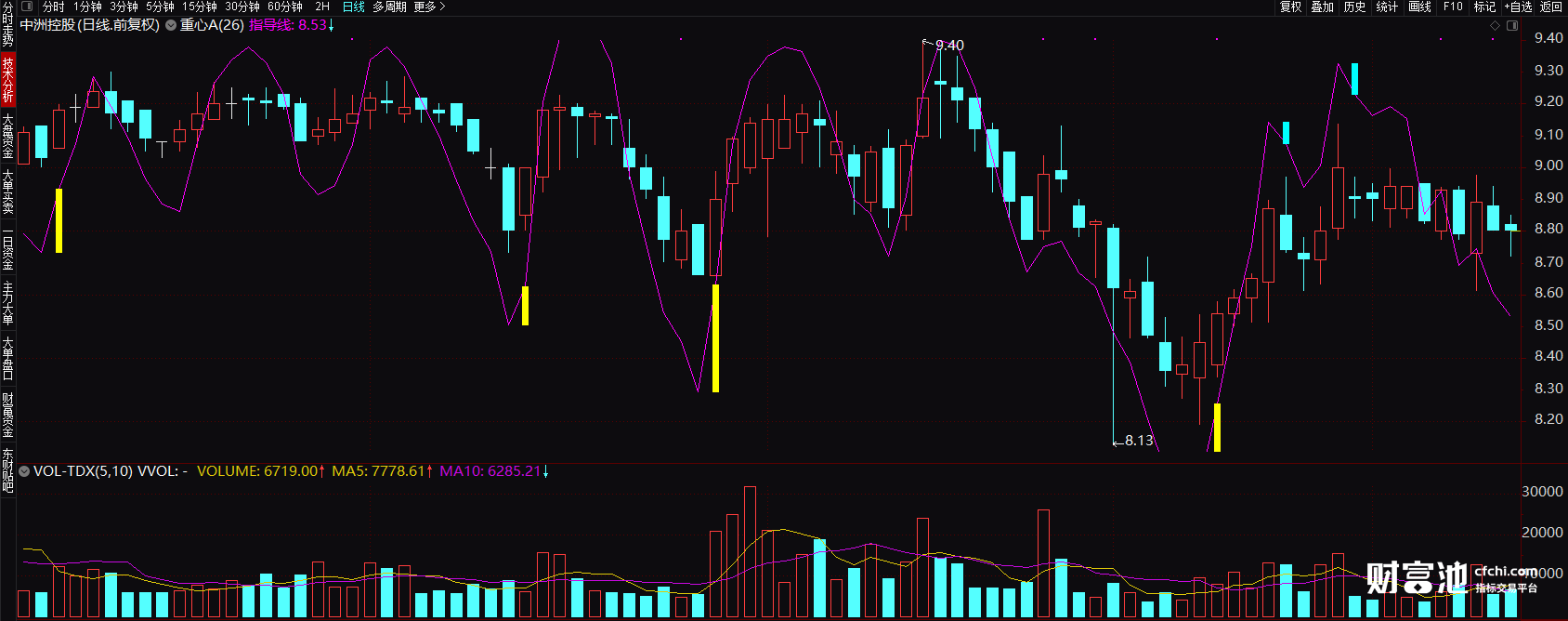Open the 东财贴吧 sidebar tab
The height and width of the screenshot is (621, 1568).
point(7,470)
